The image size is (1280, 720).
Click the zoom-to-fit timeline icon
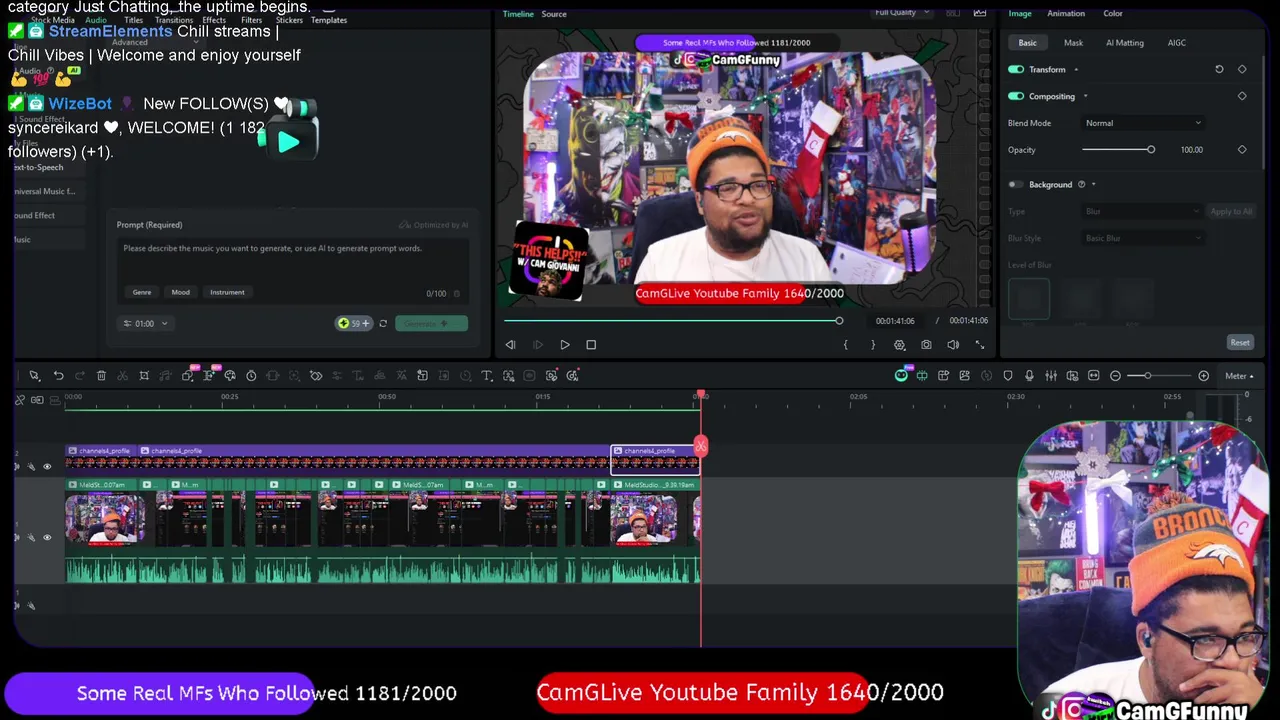pos(1093,375)
